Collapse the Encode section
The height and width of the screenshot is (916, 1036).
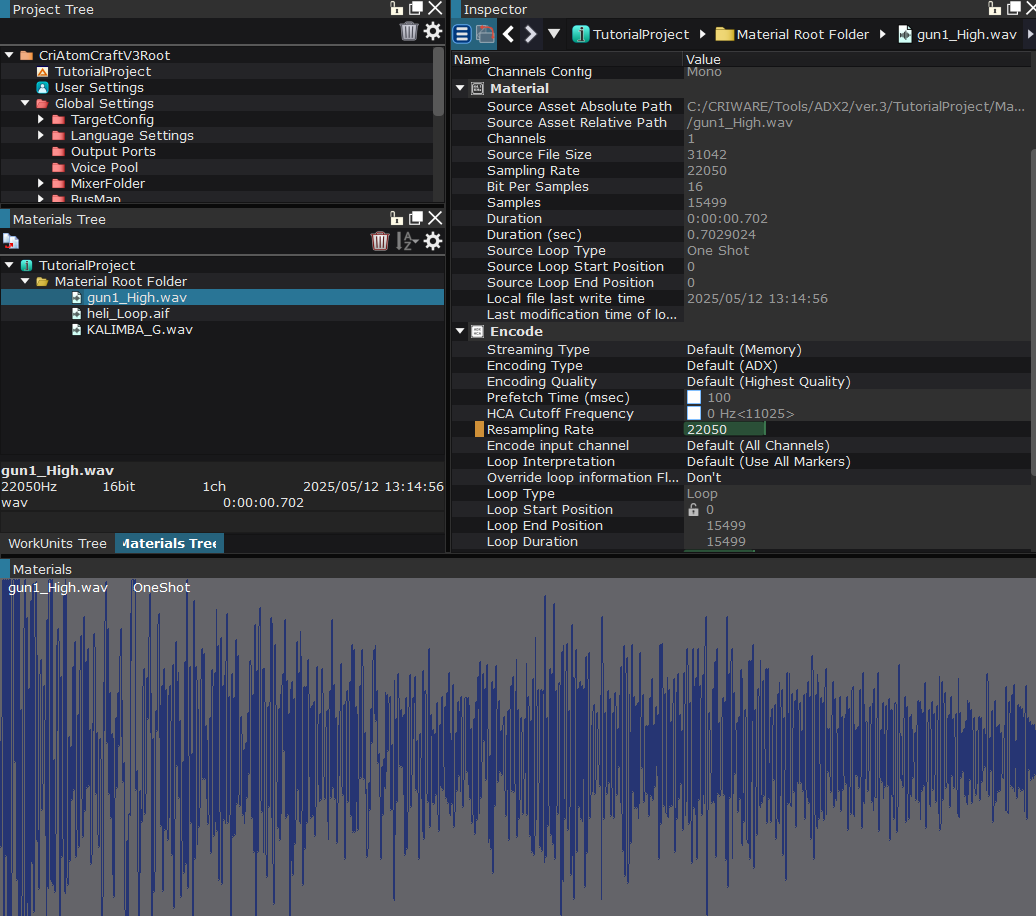click(460, 332)
